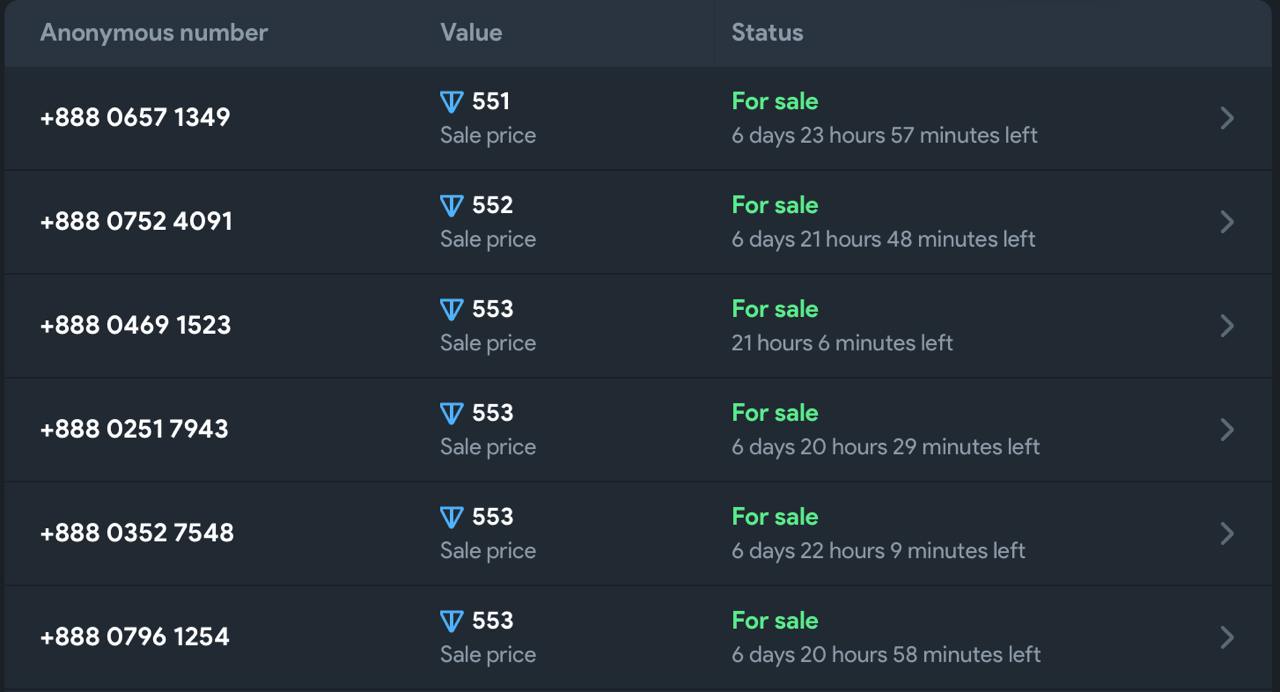Screen dimensions: 1280x692
Task: Click TON icon in +888 0352 7548 row
Action: 452,518
